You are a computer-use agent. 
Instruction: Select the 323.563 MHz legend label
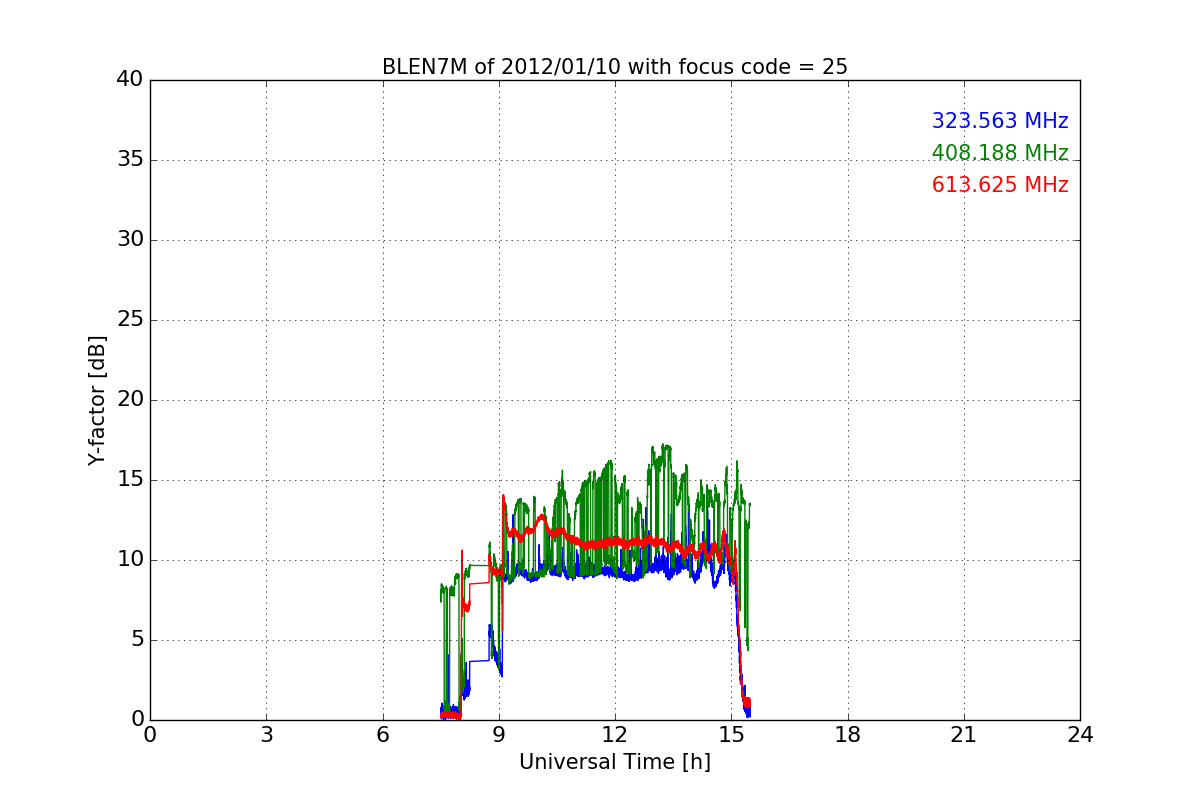pos(1000,121)
